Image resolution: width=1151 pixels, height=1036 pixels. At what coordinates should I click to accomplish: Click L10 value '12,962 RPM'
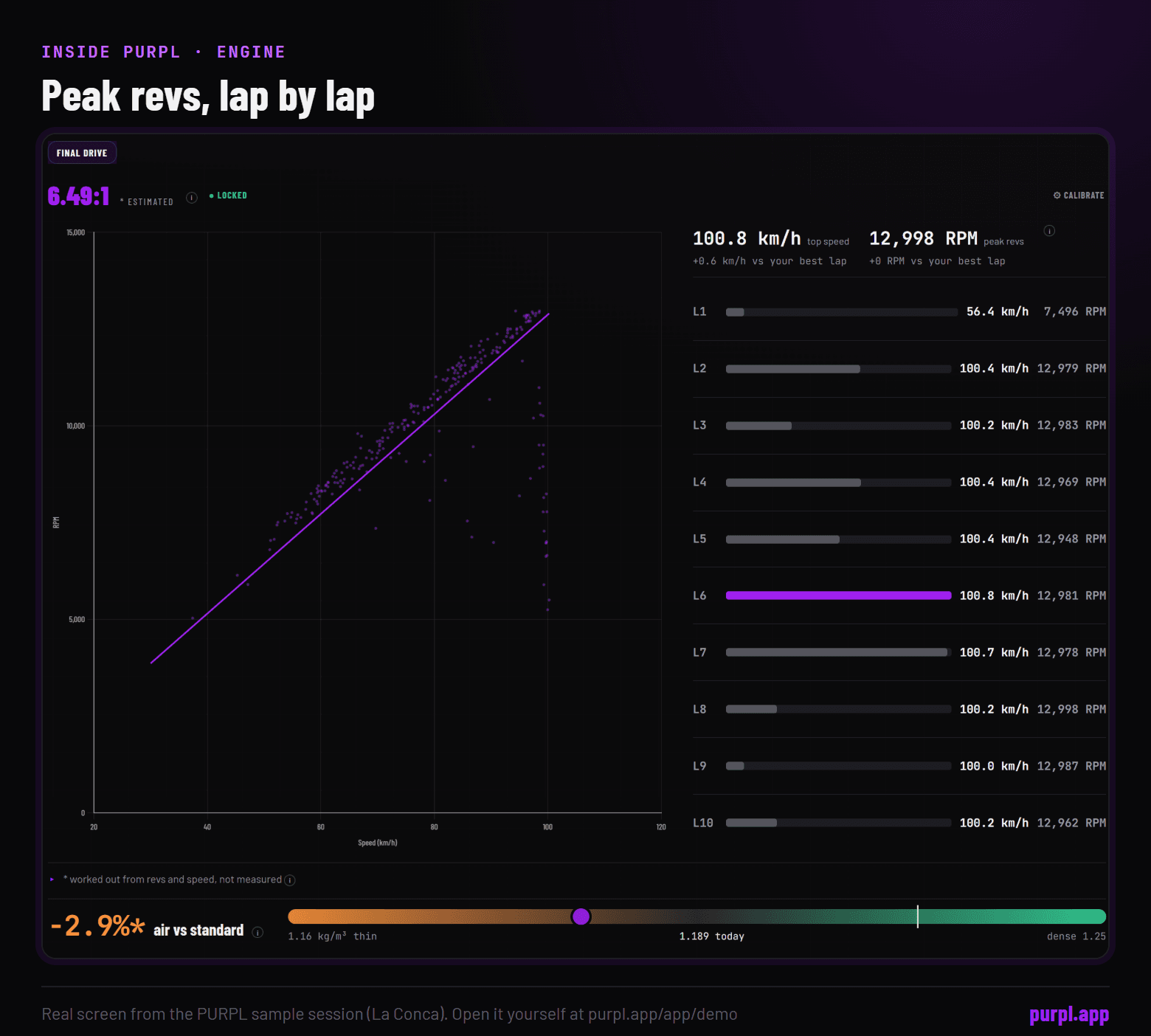1071,823
